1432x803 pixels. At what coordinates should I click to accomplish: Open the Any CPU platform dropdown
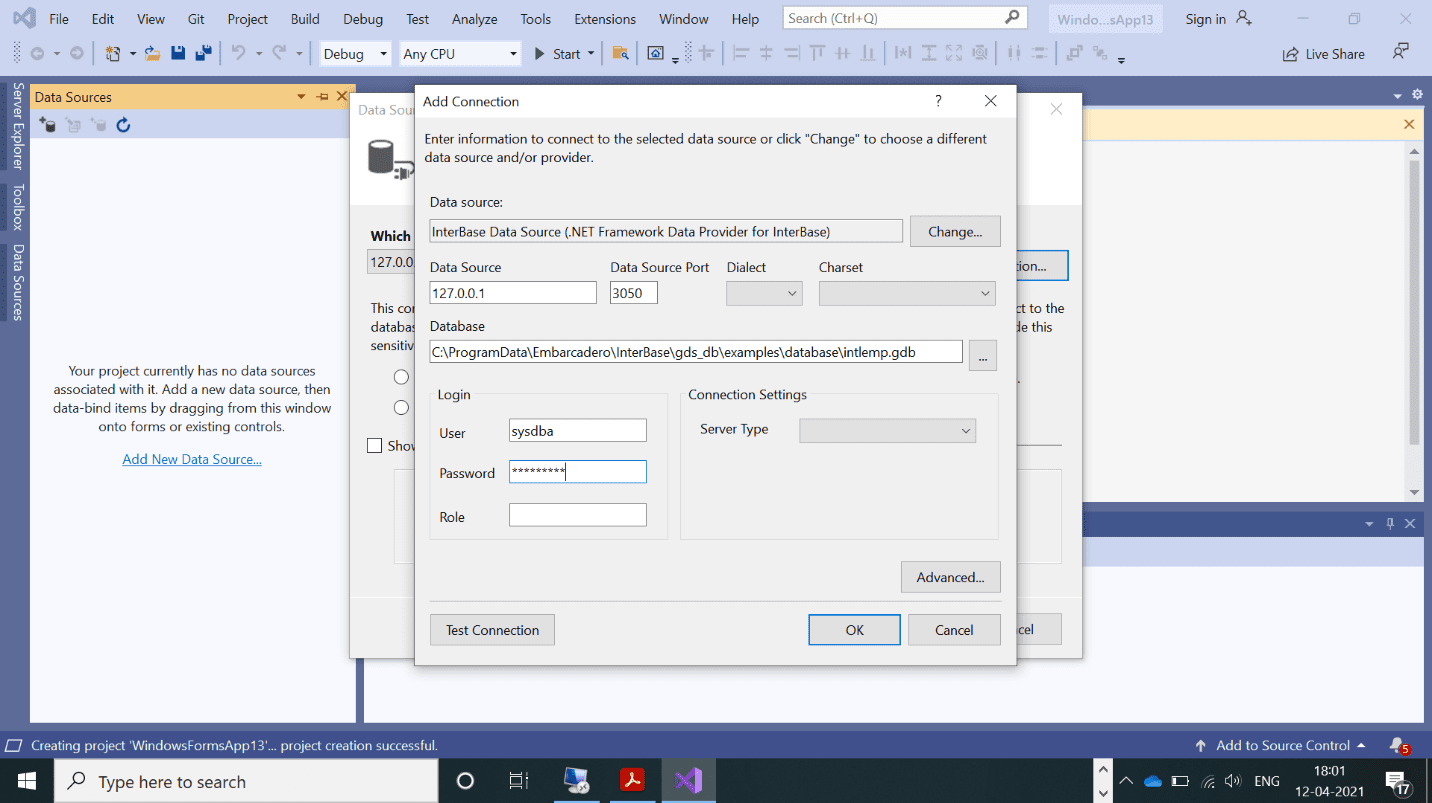[460, 54]
